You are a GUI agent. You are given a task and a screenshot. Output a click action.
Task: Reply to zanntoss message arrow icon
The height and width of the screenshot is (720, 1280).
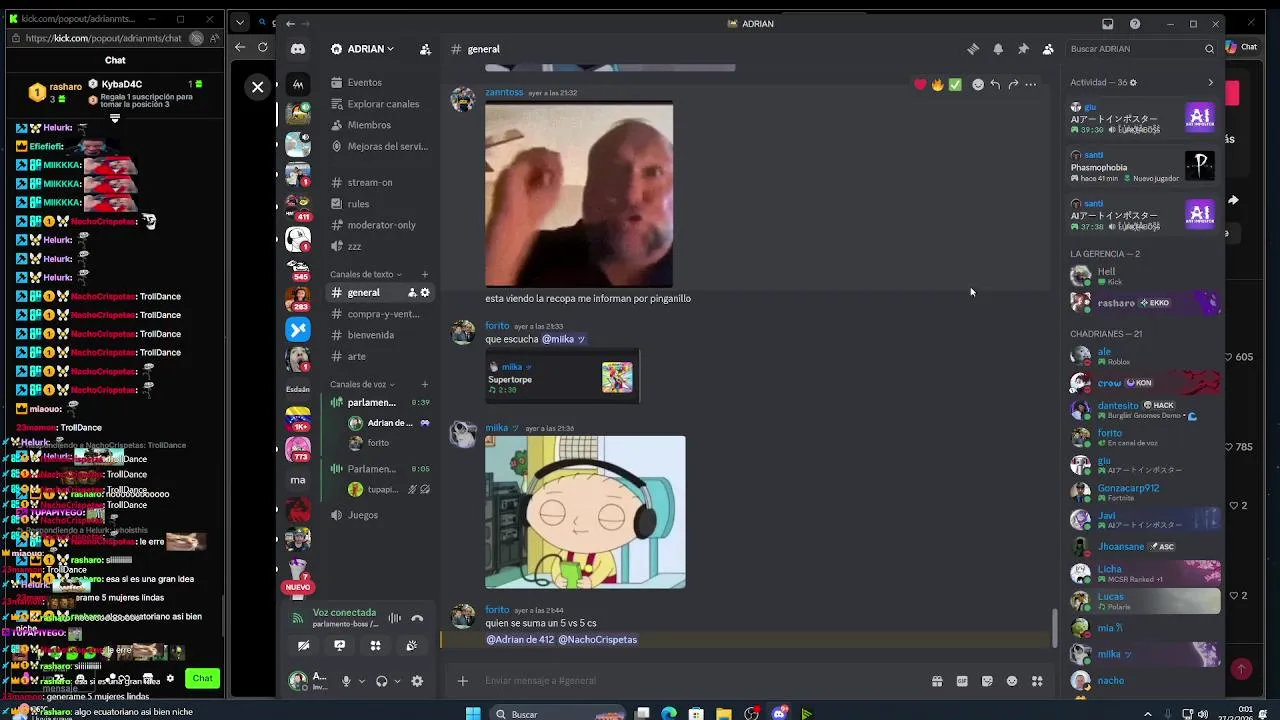995,84
